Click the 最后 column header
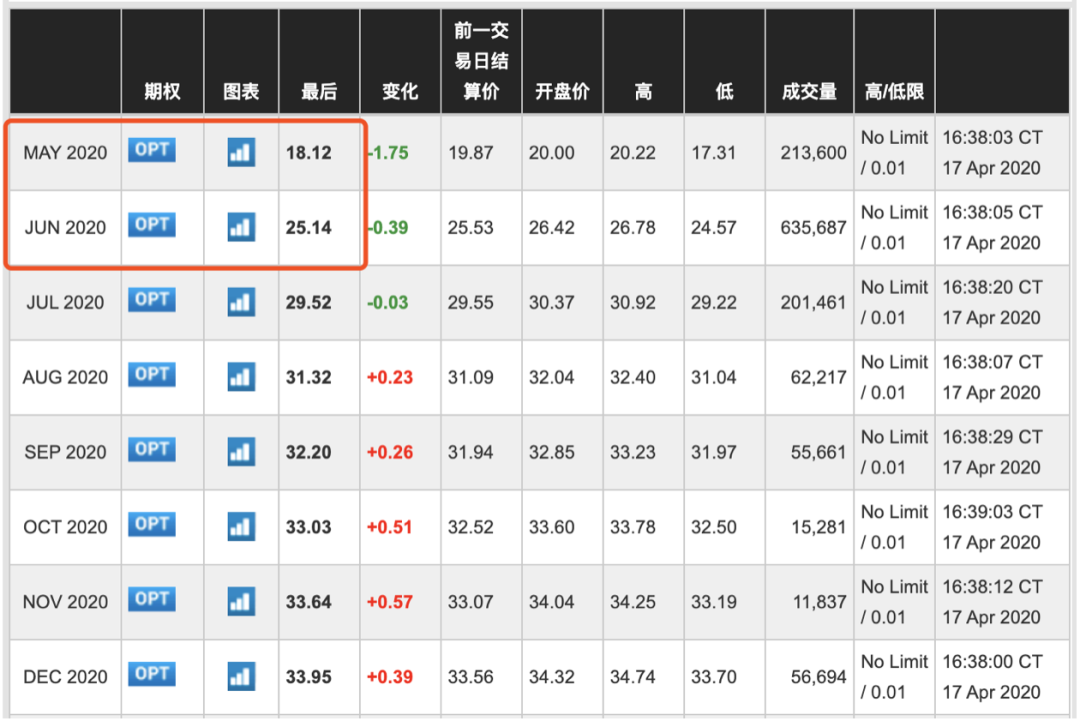This screenshot has width=1080, height=727. tap(319, 92)
